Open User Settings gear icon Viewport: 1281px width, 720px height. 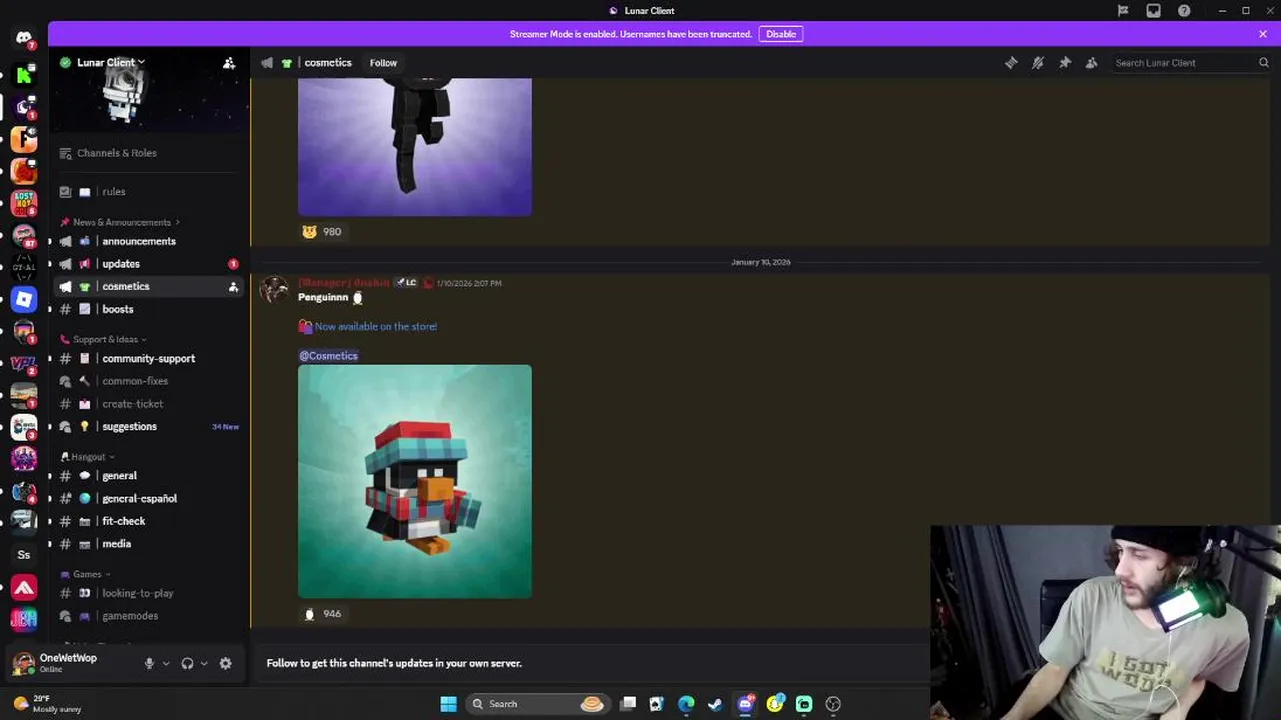[225, 663]
